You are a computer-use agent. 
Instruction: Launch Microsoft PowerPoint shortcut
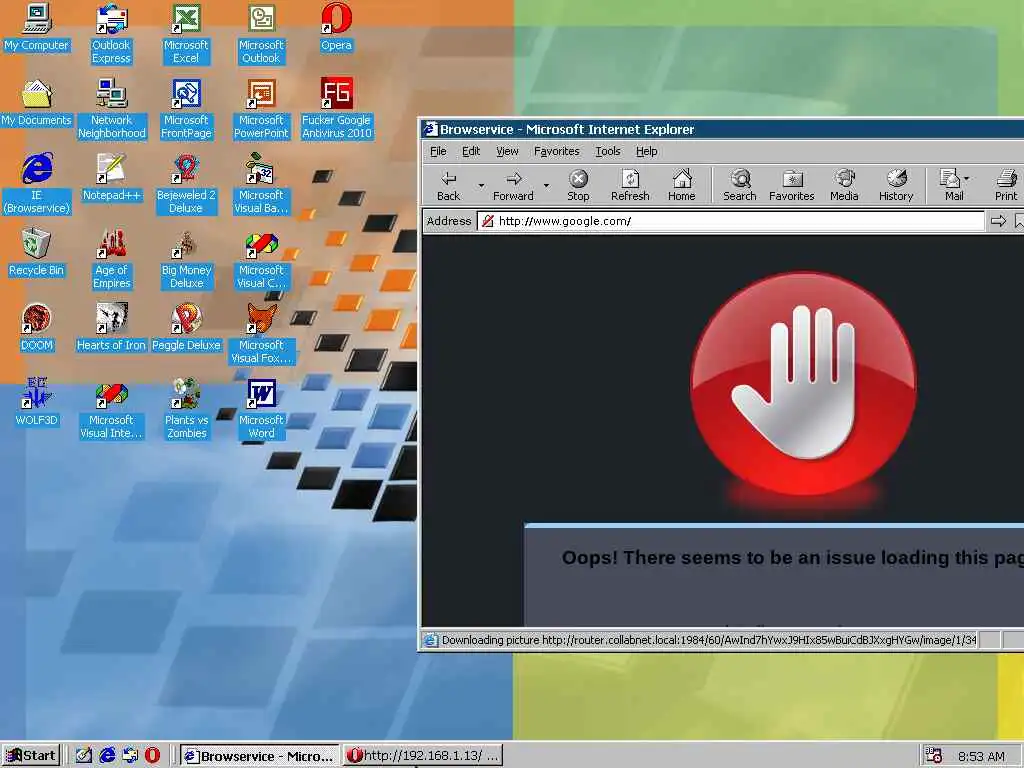coord(261,108)
